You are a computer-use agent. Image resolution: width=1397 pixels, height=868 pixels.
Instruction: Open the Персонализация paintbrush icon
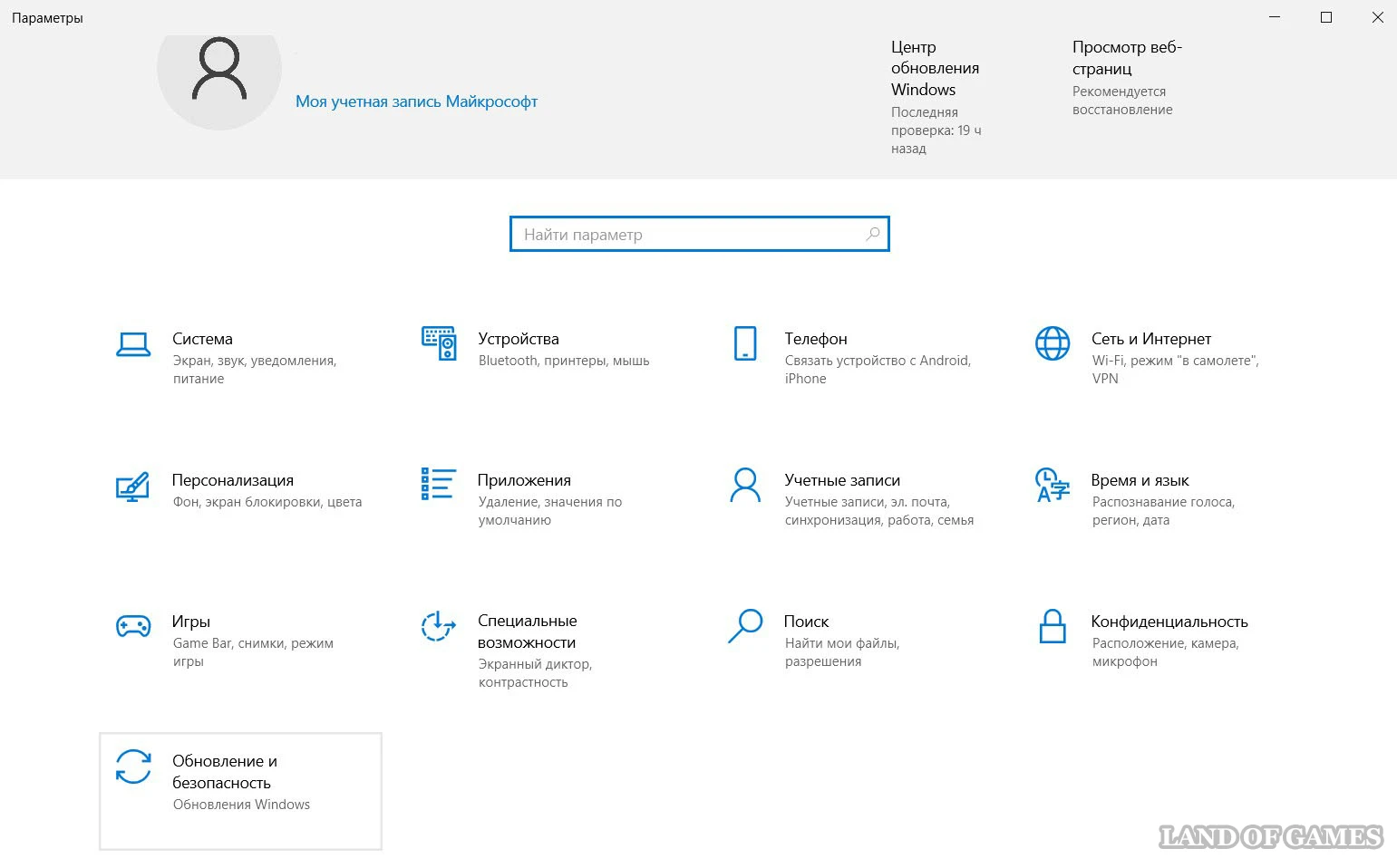coord(132,487)
